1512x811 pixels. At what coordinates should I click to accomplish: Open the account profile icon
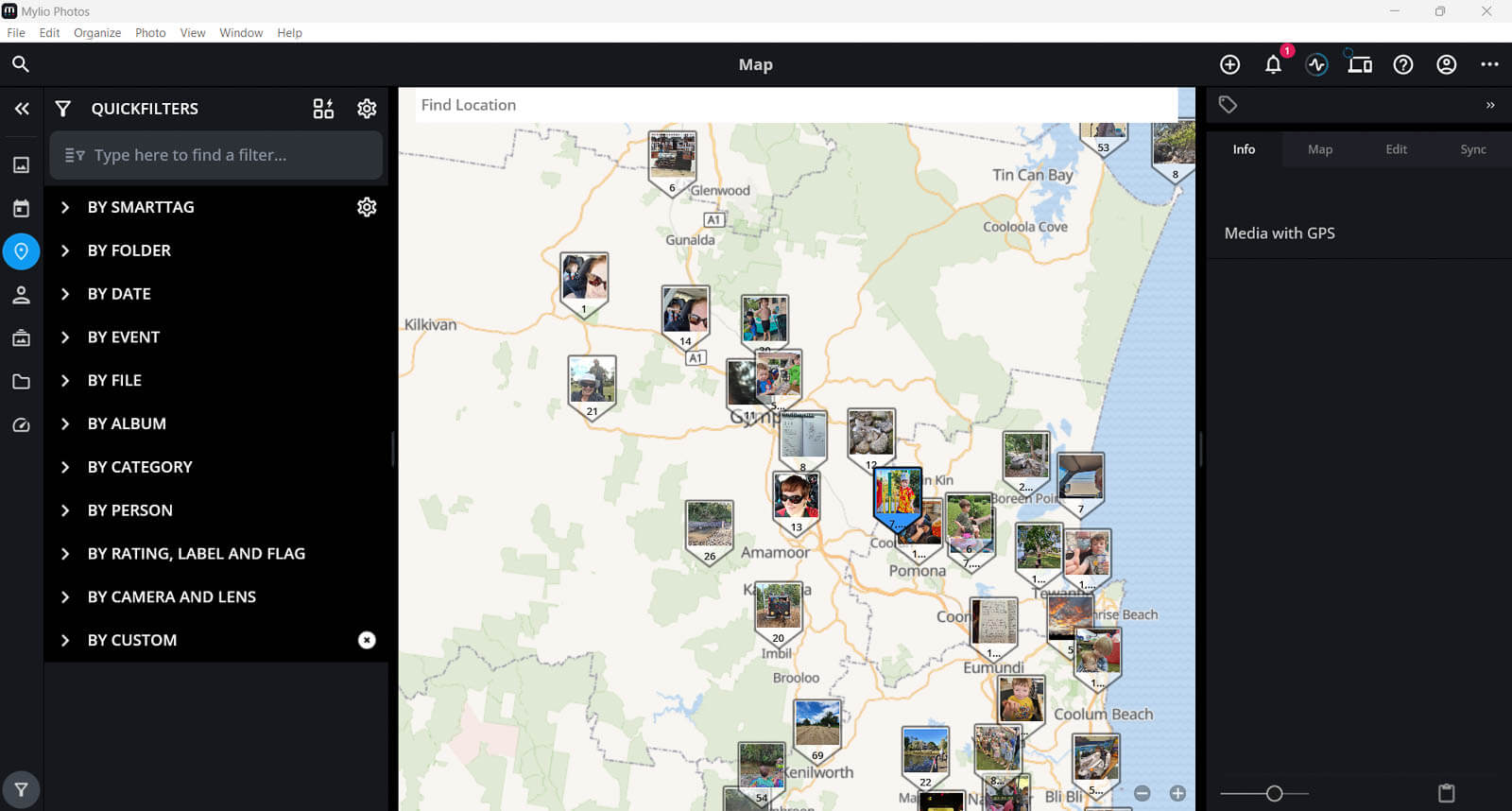coord(1446,64)
